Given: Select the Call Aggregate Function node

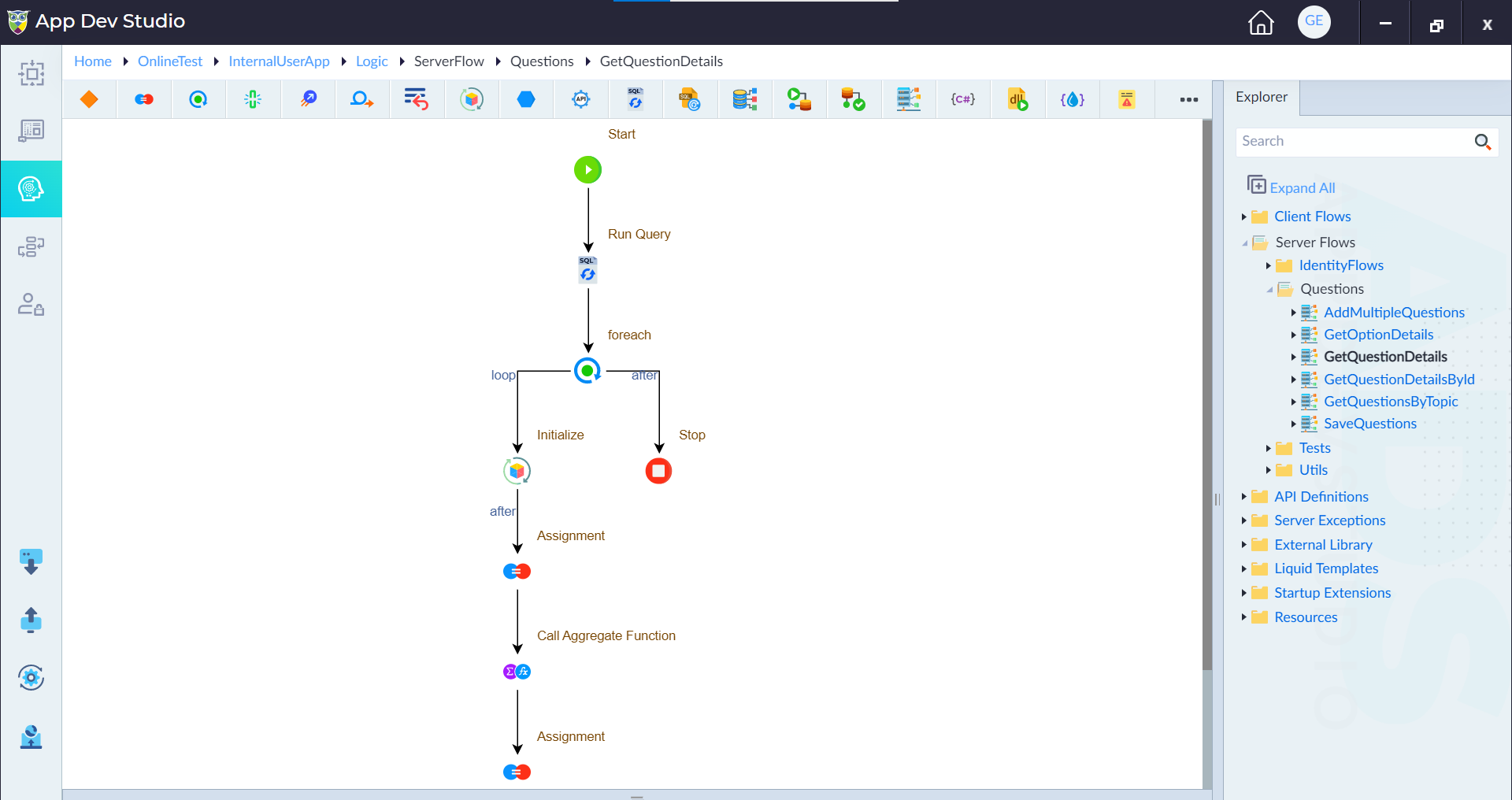Looking at the screenshot, I should pyautogui.click(x=517, y=672).
